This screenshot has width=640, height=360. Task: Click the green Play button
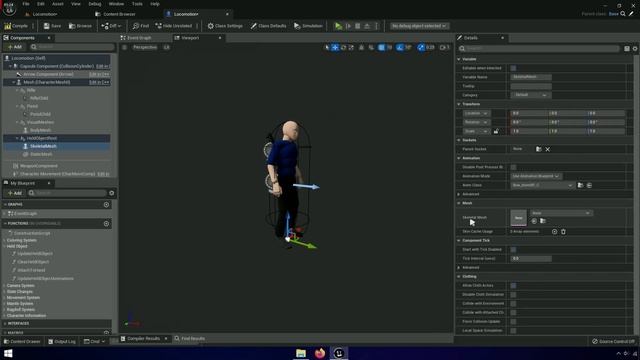pyautogui.click(x=338, y=26)
